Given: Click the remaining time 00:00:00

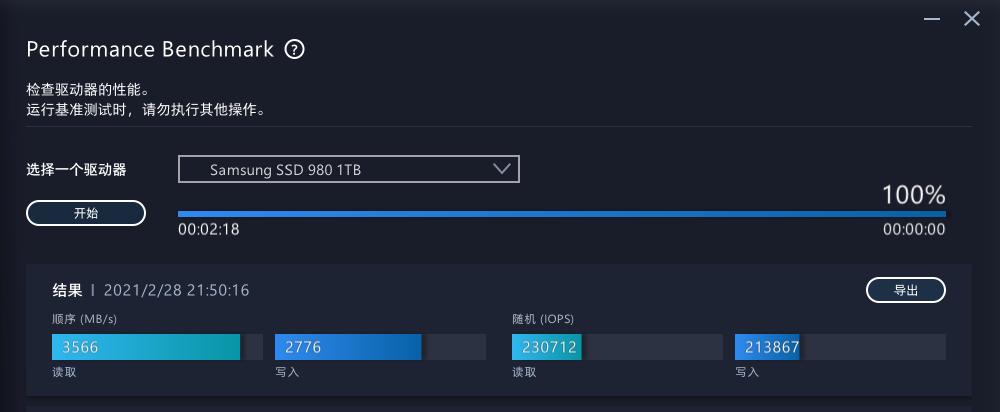Looking at the screenshot, I should [914, 229].
